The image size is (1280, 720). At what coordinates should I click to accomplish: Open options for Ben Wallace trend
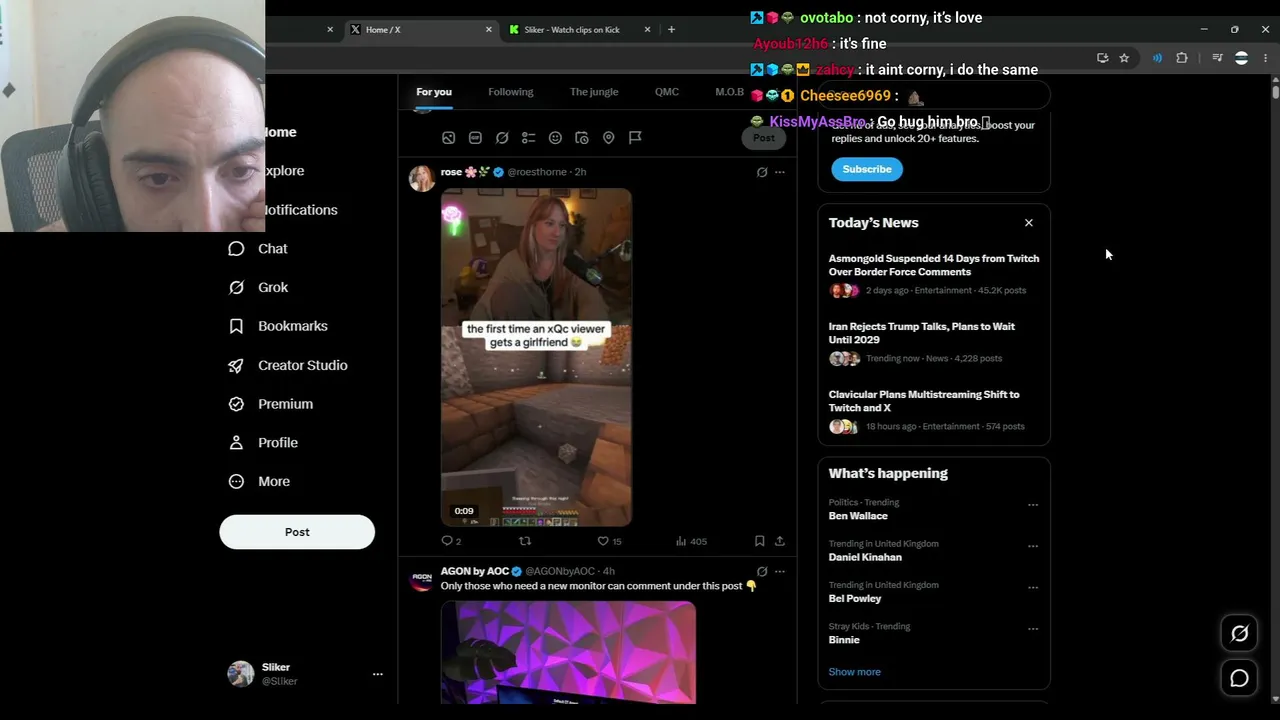[x=1033, y=505]
